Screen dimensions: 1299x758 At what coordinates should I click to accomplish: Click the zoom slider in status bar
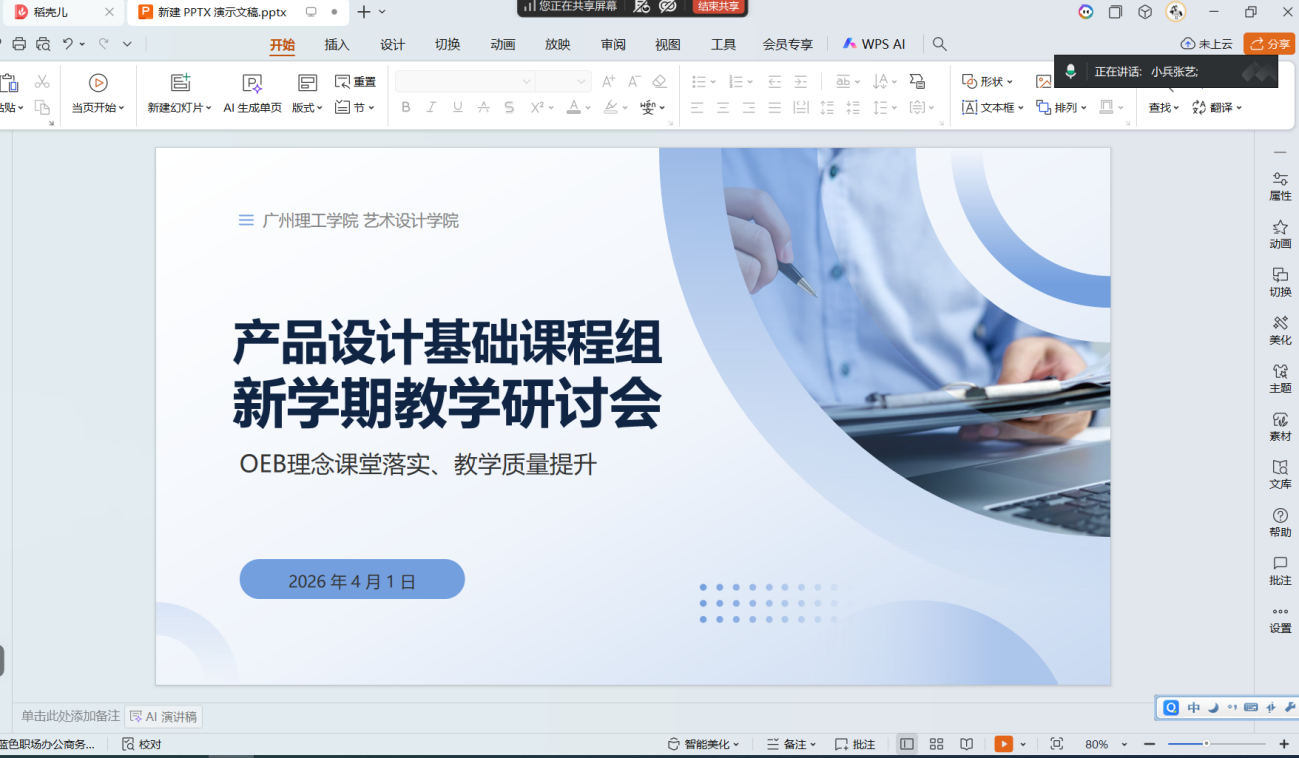(x=1207, y=744)
